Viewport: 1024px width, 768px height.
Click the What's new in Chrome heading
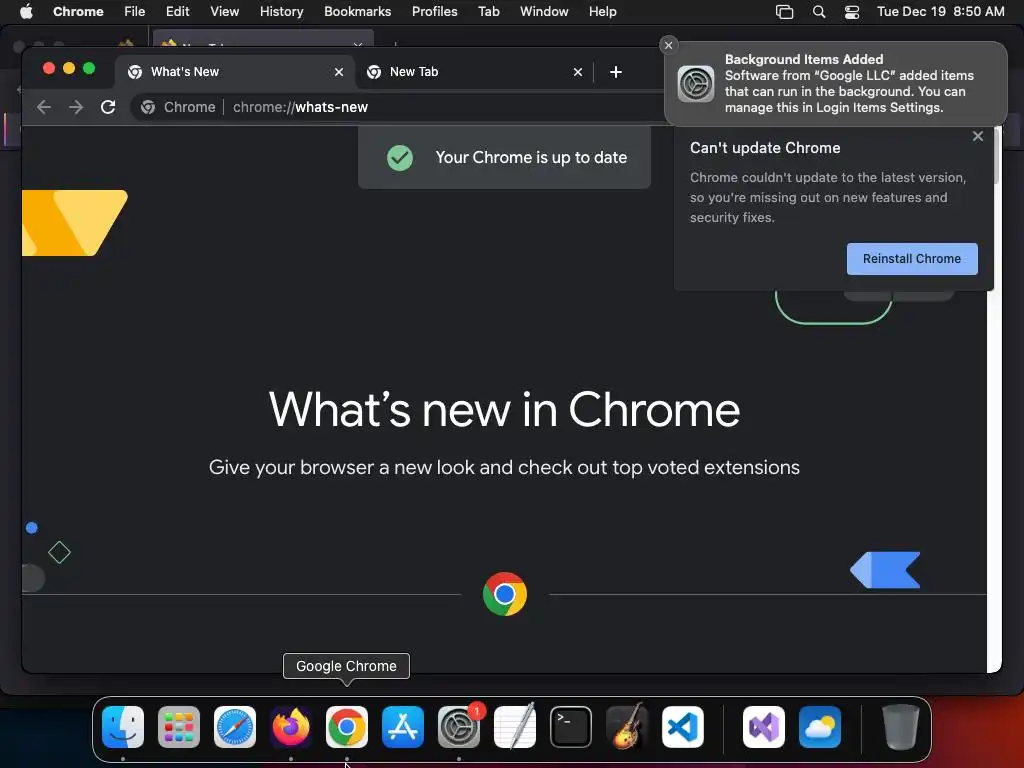click(x=504, y=410)
